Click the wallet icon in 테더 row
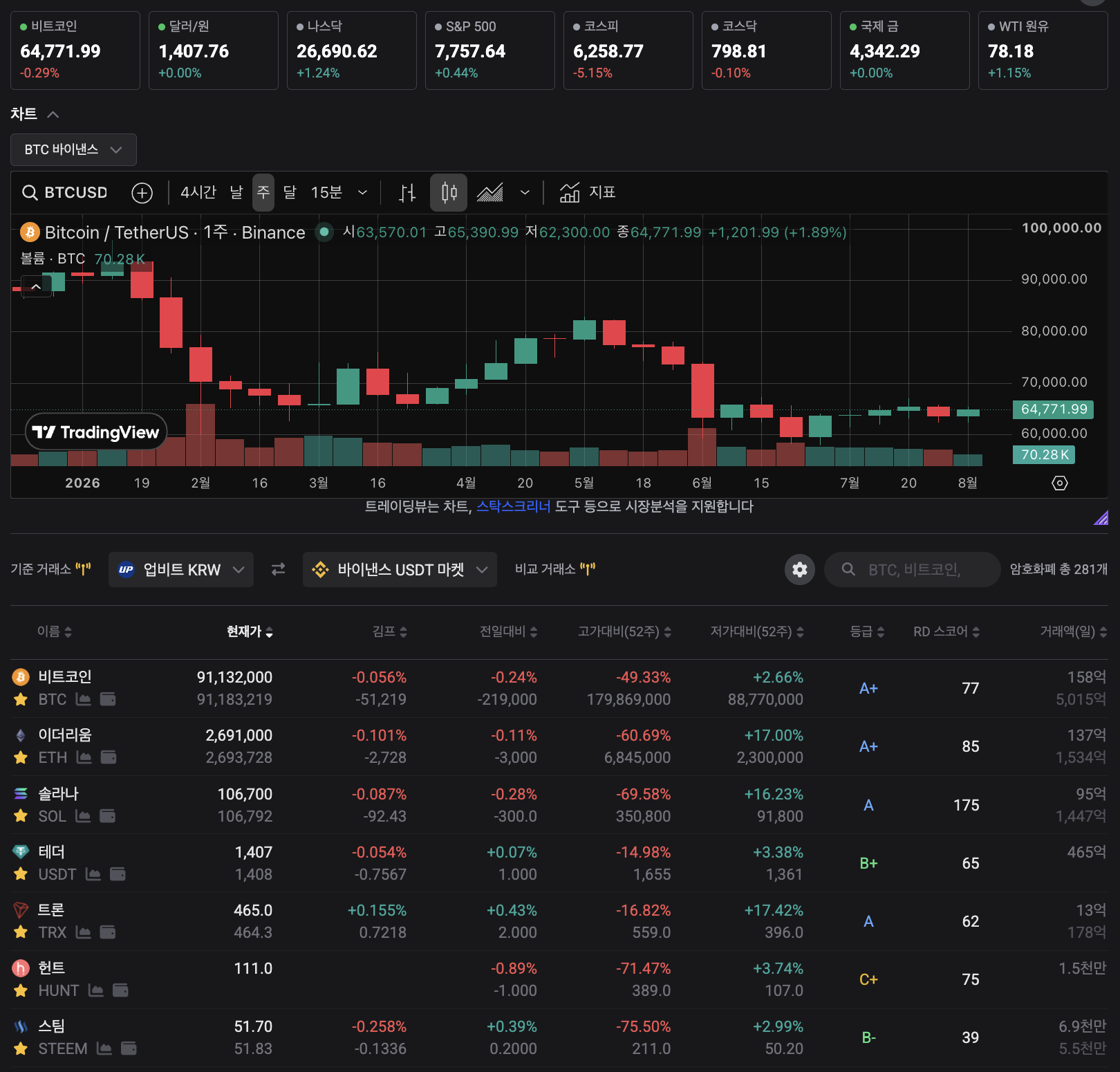The width and height of the screenshot is (1120, 1072). (x=118, y=874)
